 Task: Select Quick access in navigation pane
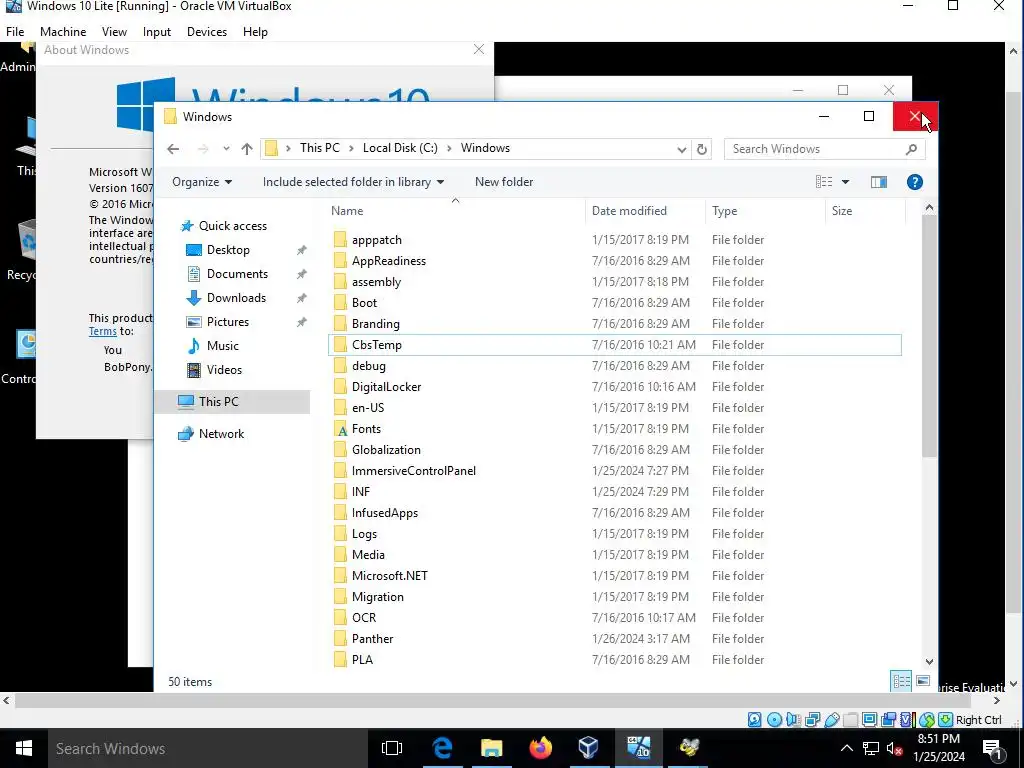(232, 226)
